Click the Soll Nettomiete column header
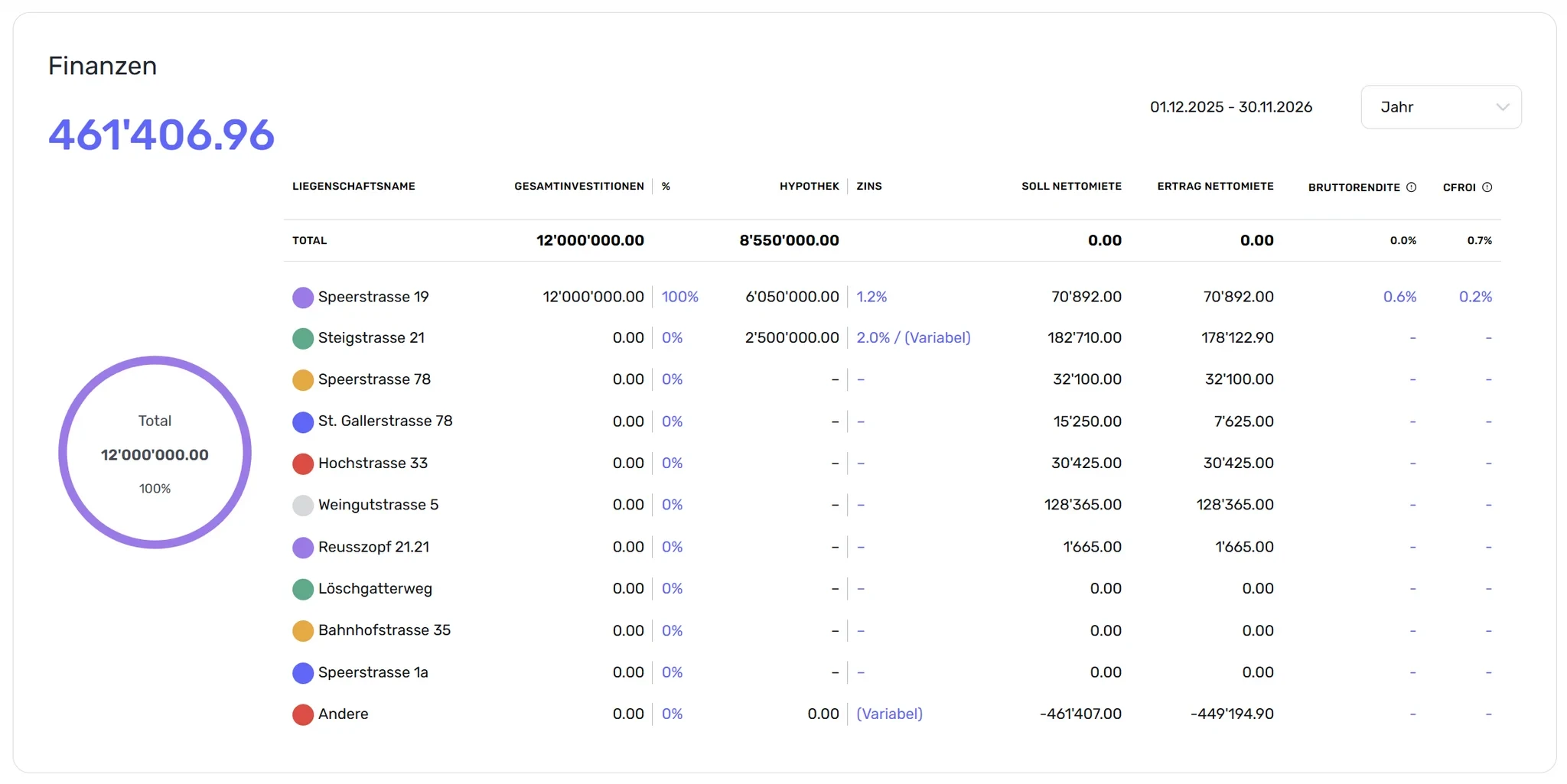 [1071, 187]
